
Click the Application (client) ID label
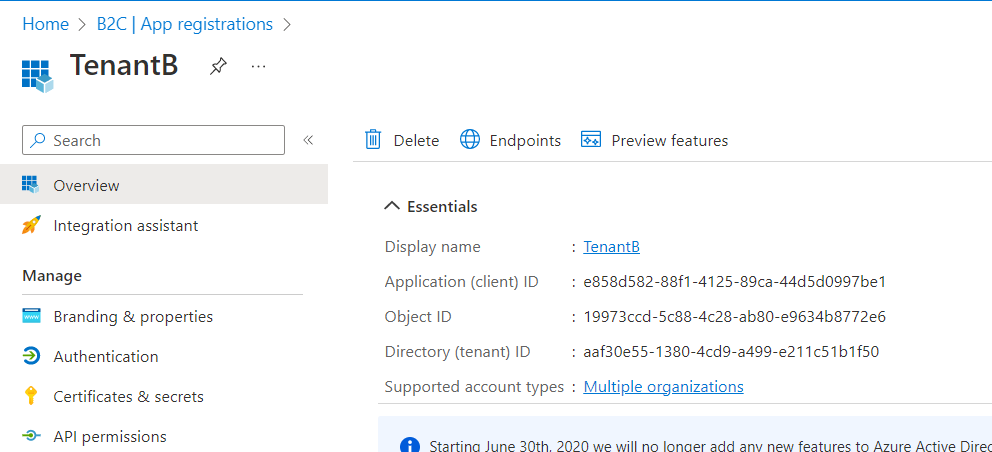click(461, 282)
